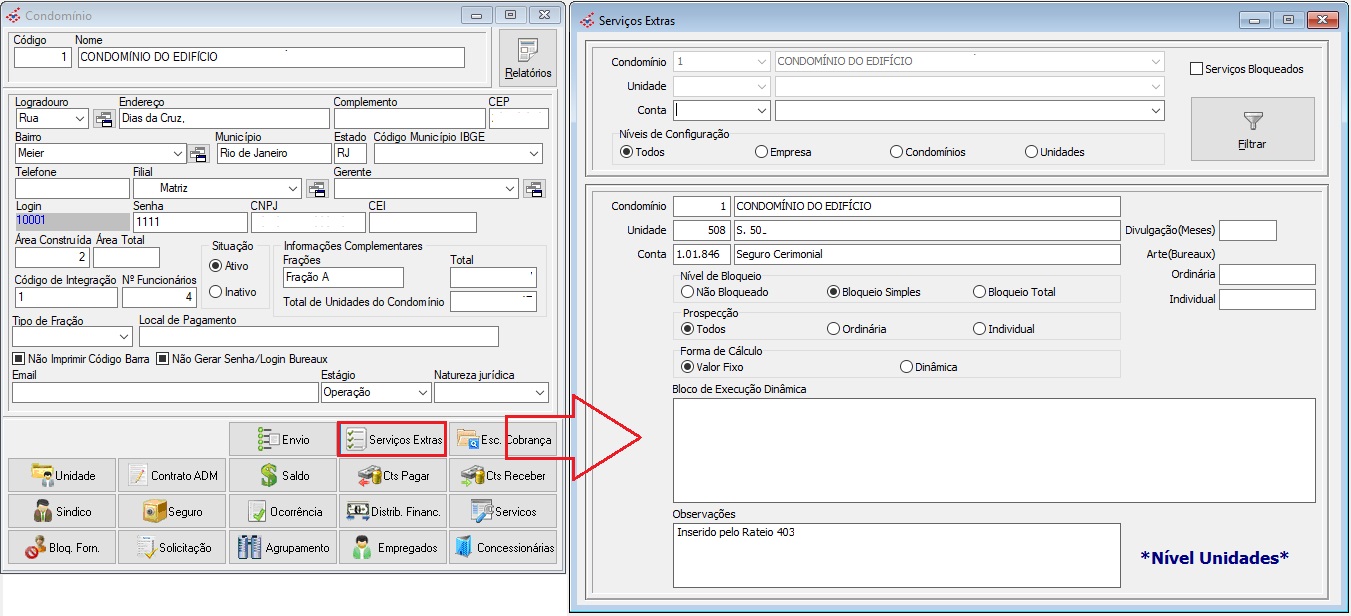Select the Inativo situation radio button
The height and width of the screenshot is (616, 1351).
pos(215,292)
